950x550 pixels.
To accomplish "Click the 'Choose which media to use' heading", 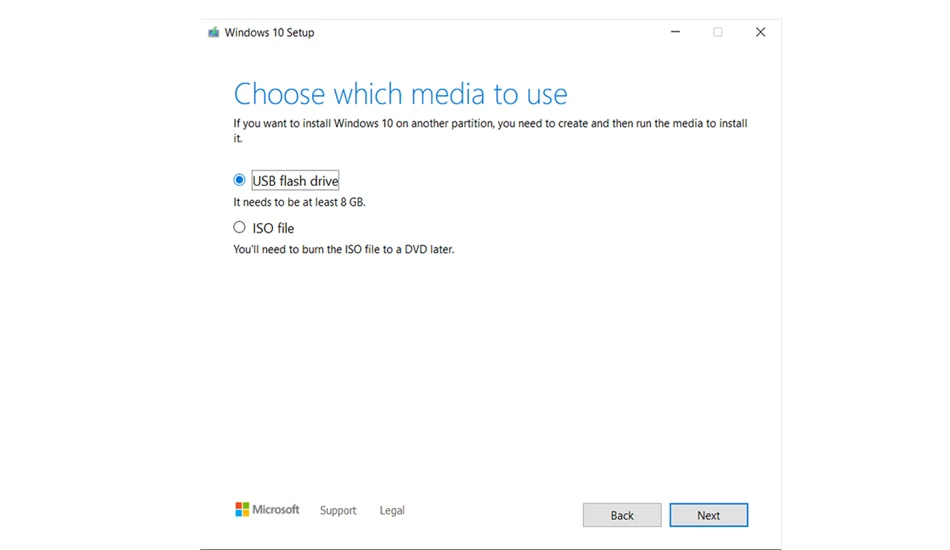I will click(400, 94).
